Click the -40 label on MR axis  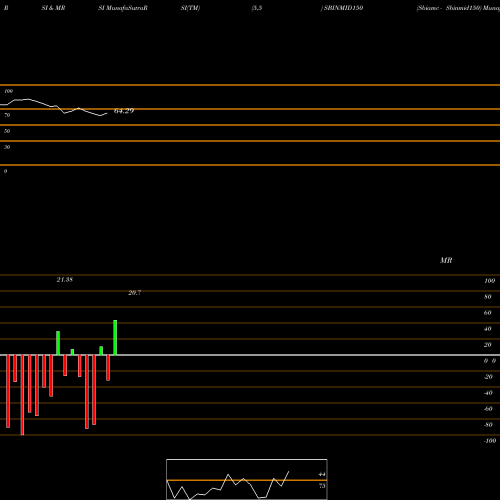[488, 393]
